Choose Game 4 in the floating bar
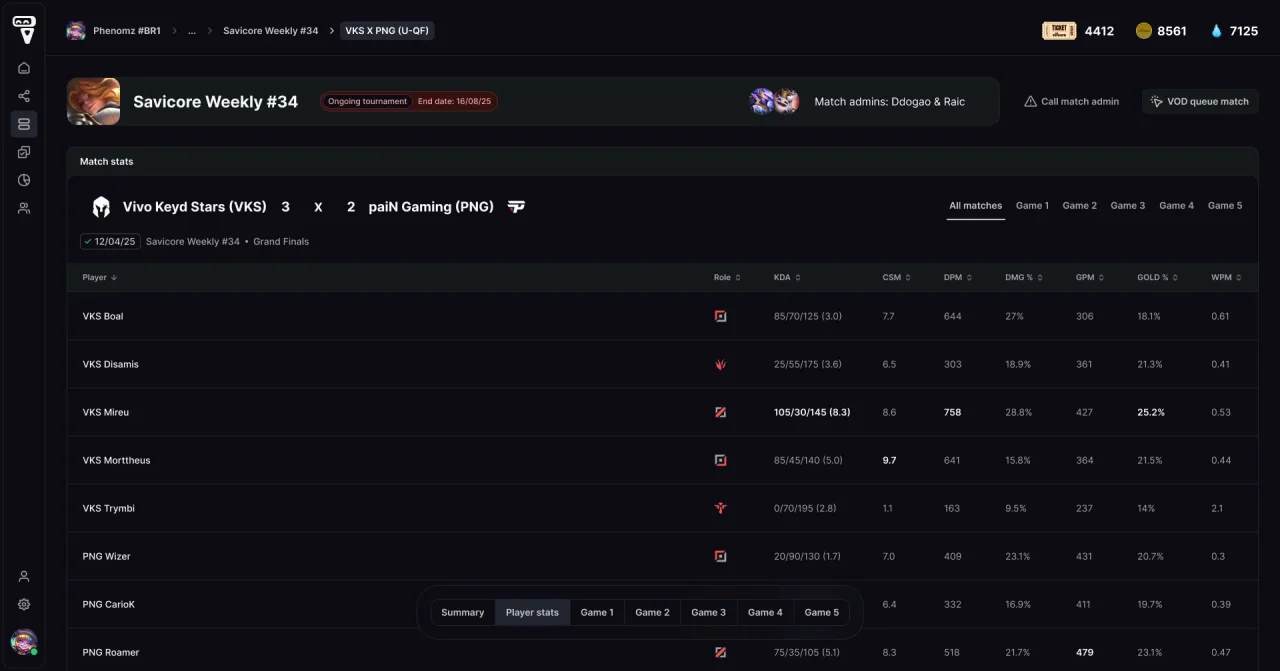 [765, 612]
